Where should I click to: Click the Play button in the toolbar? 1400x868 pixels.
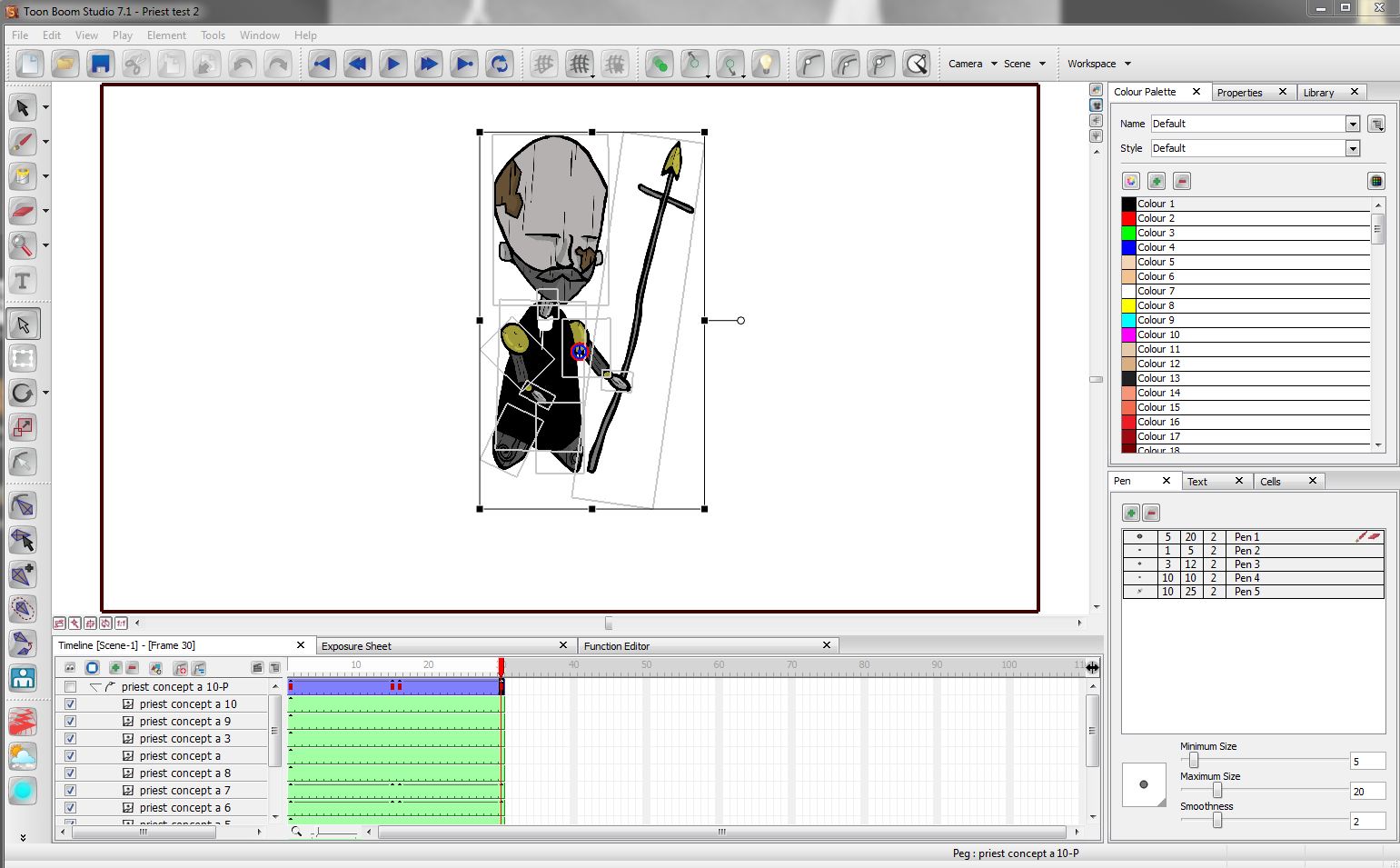393,64
